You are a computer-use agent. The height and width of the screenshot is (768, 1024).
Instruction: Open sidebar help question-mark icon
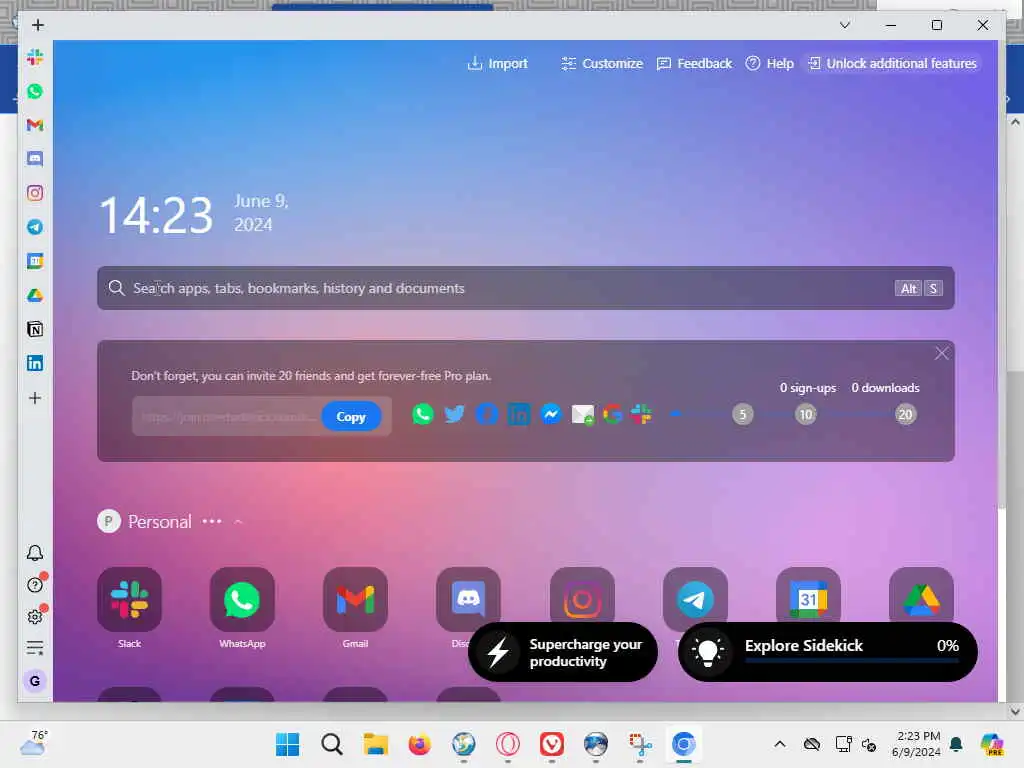tap(35, 584)
